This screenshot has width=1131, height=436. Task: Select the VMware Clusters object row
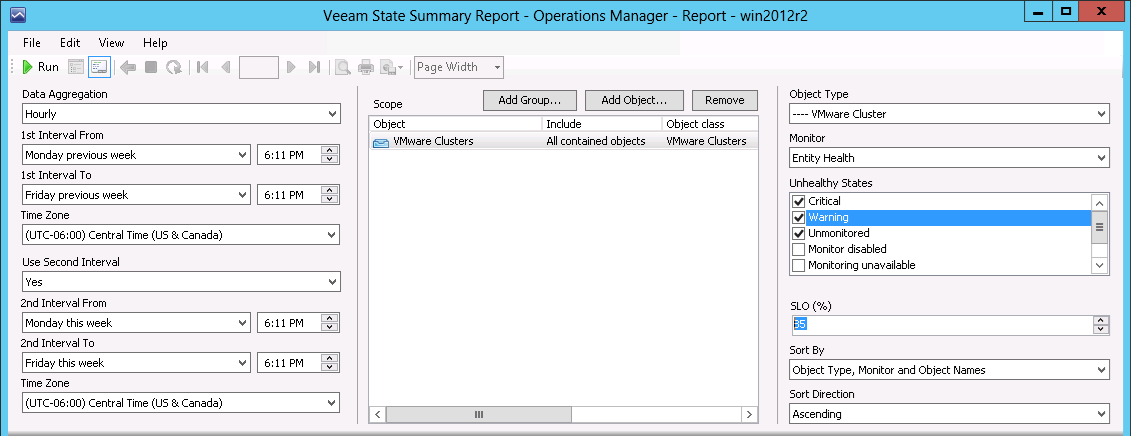point(563,141)
